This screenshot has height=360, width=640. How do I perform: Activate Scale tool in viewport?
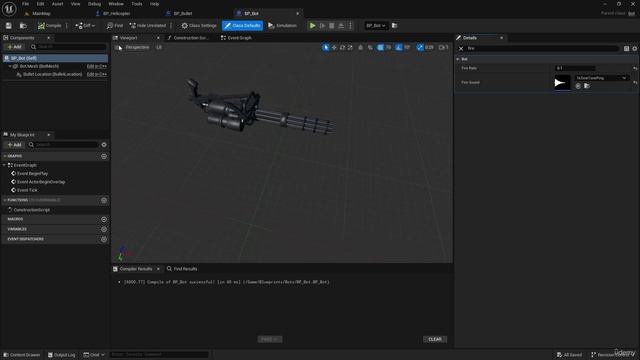pos(350,47)
